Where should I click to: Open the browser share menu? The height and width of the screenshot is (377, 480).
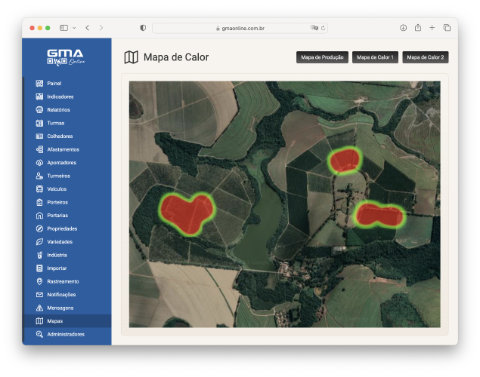[418, 28]
